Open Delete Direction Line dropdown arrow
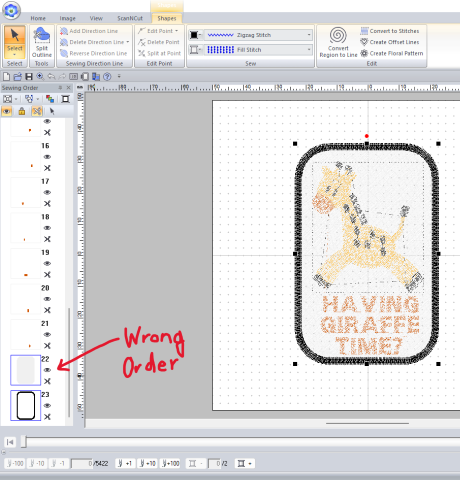The width and height of the screenshot is (460, 480). click(x=128, y=42)
